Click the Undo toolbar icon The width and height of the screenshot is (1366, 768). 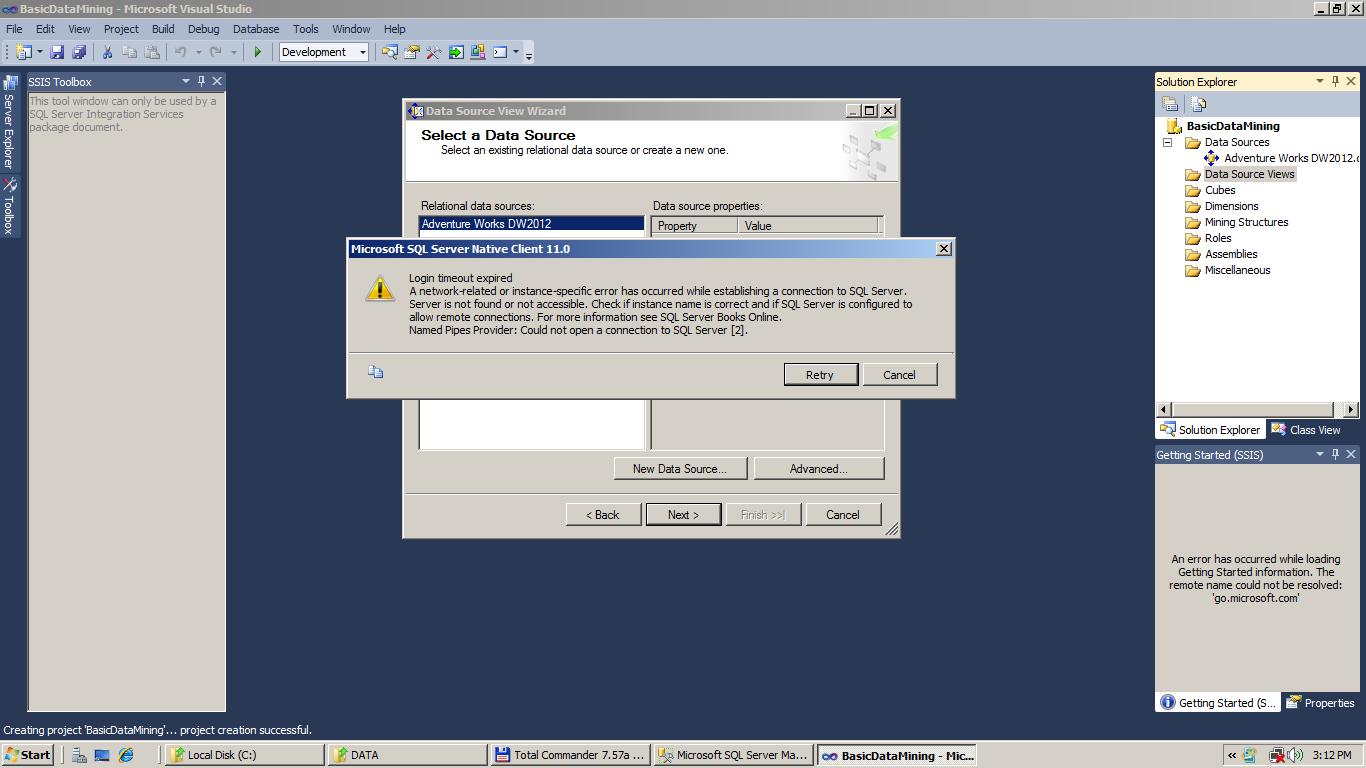point(182,52)
